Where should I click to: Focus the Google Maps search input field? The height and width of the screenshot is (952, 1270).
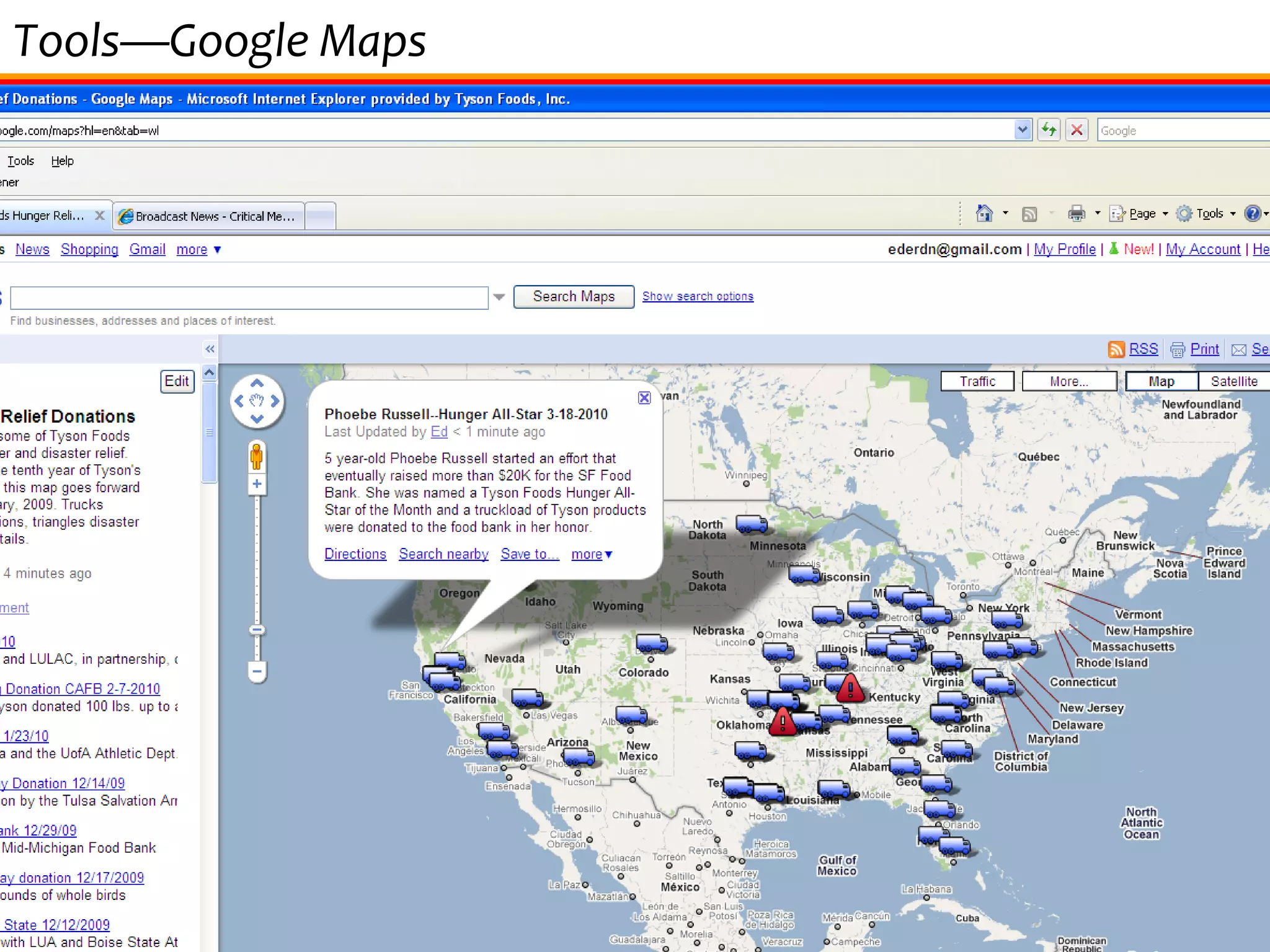pos(249,297)
